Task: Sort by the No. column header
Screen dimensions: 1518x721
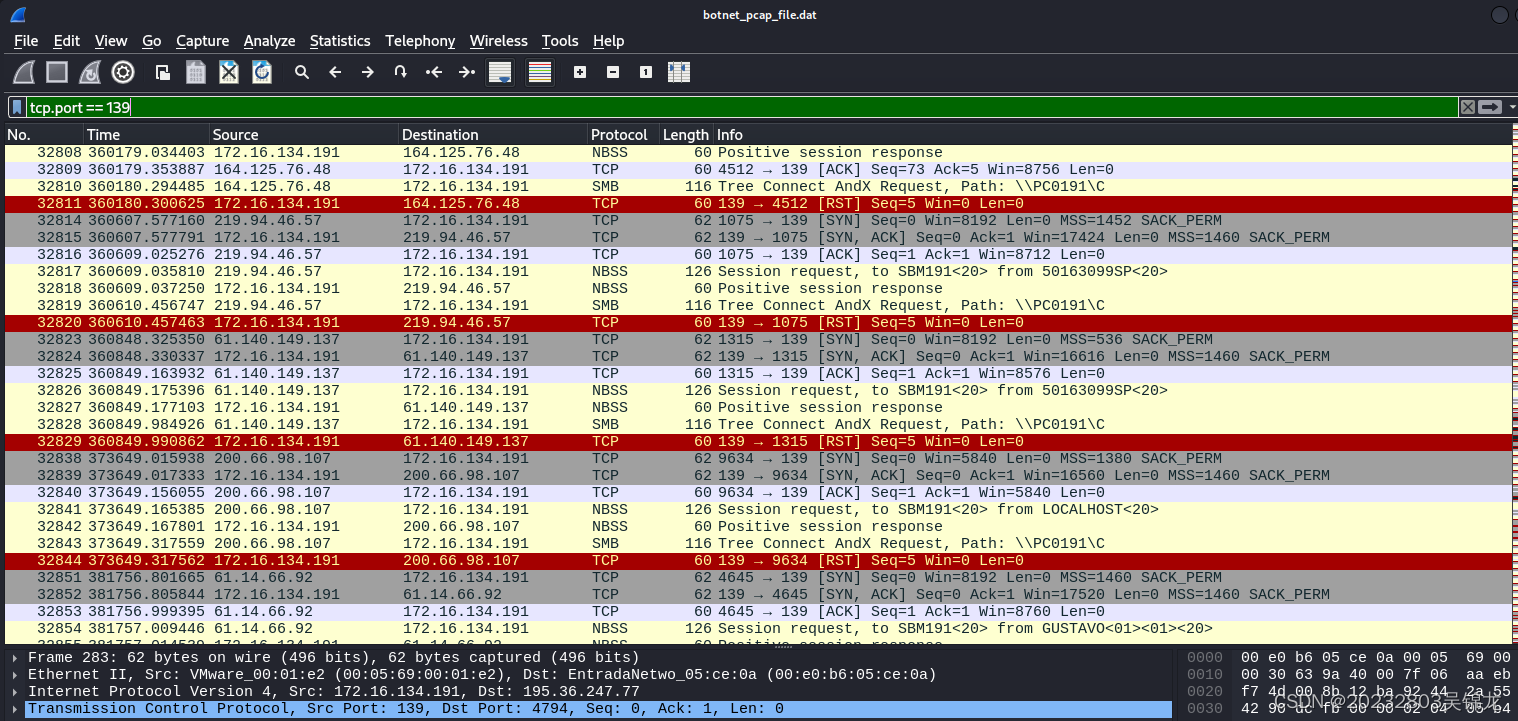Action: pos(43,135)
